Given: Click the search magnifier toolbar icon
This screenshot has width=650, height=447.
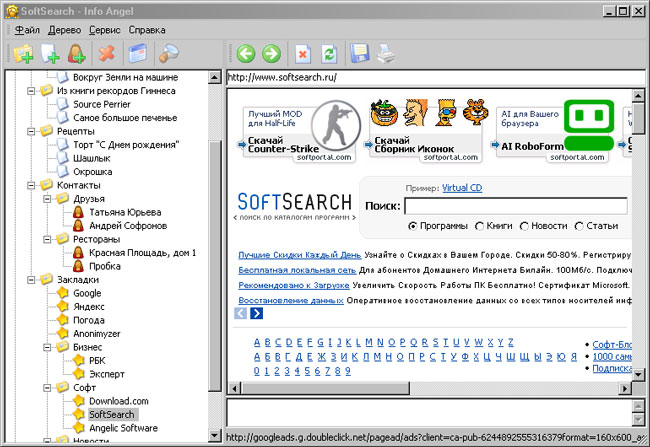Looking at the screenshot, I should [169, 53].
